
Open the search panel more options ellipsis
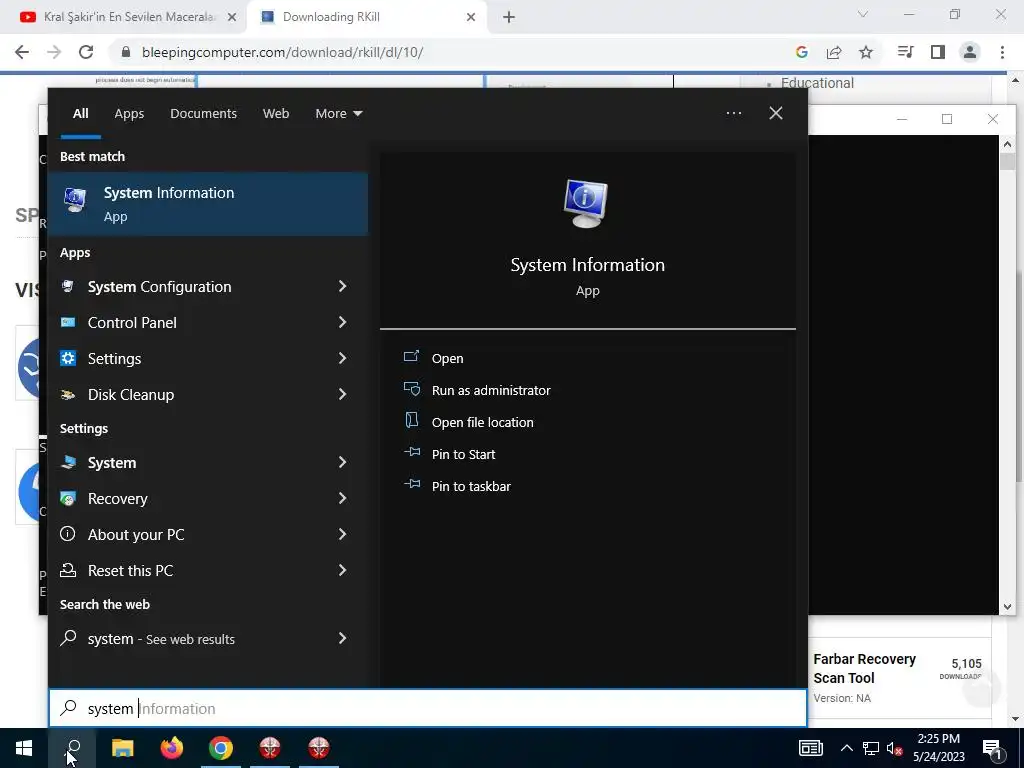pos(734,113)
